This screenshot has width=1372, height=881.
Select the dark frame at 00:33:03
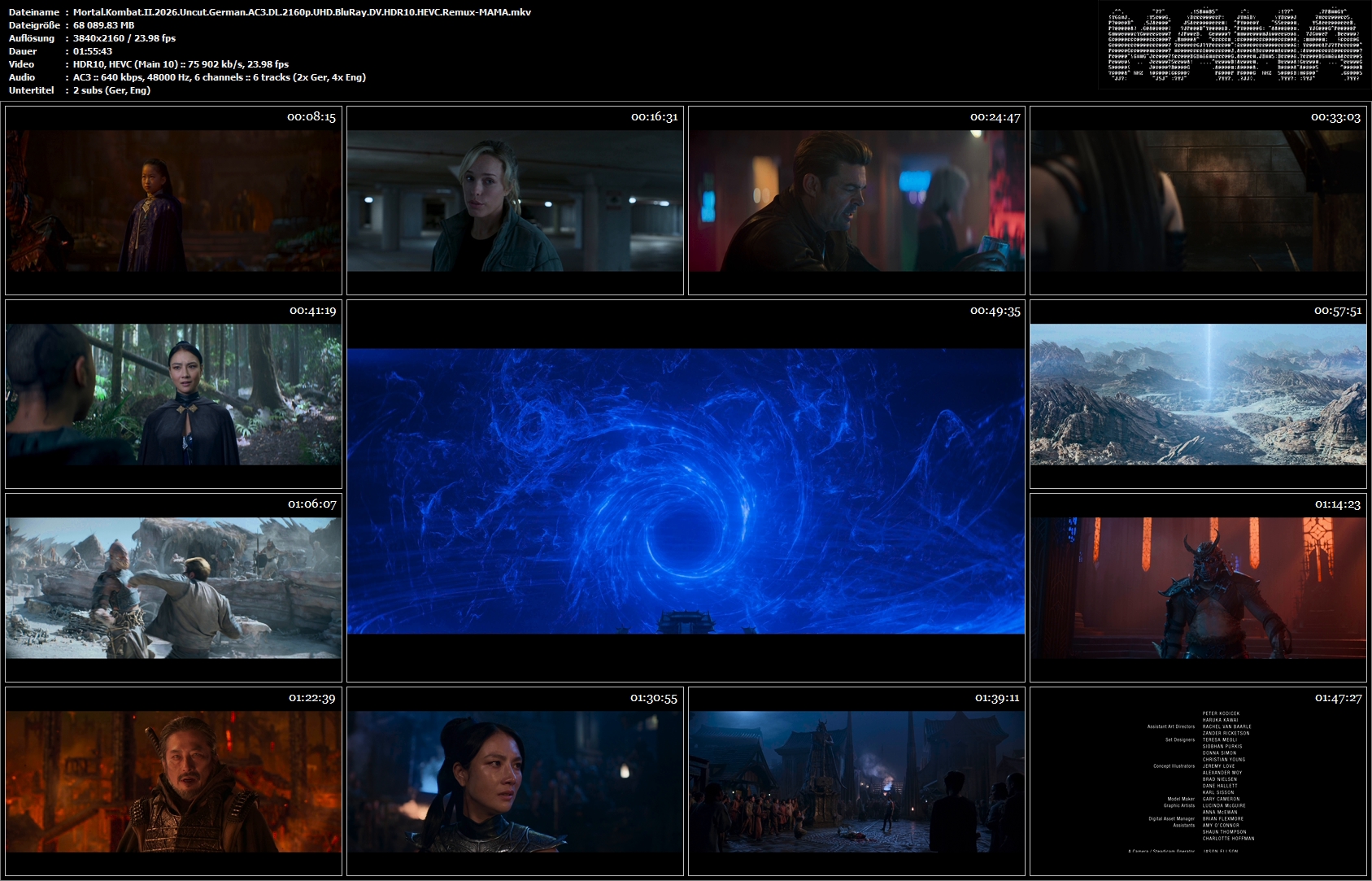(1198, 200)
